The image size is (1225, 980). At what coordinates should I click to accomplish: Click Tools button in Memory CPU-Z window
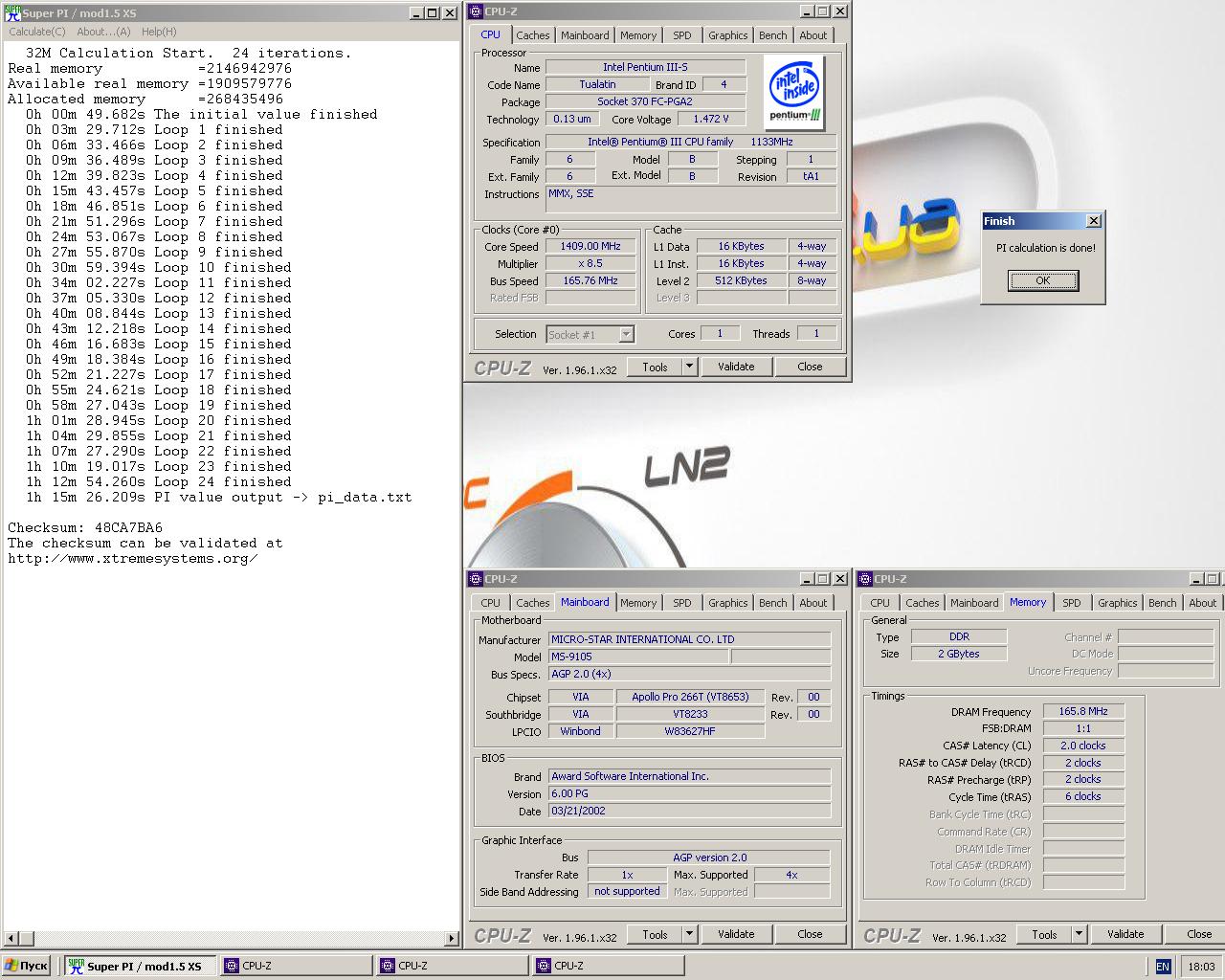(x=1045, y=934)
